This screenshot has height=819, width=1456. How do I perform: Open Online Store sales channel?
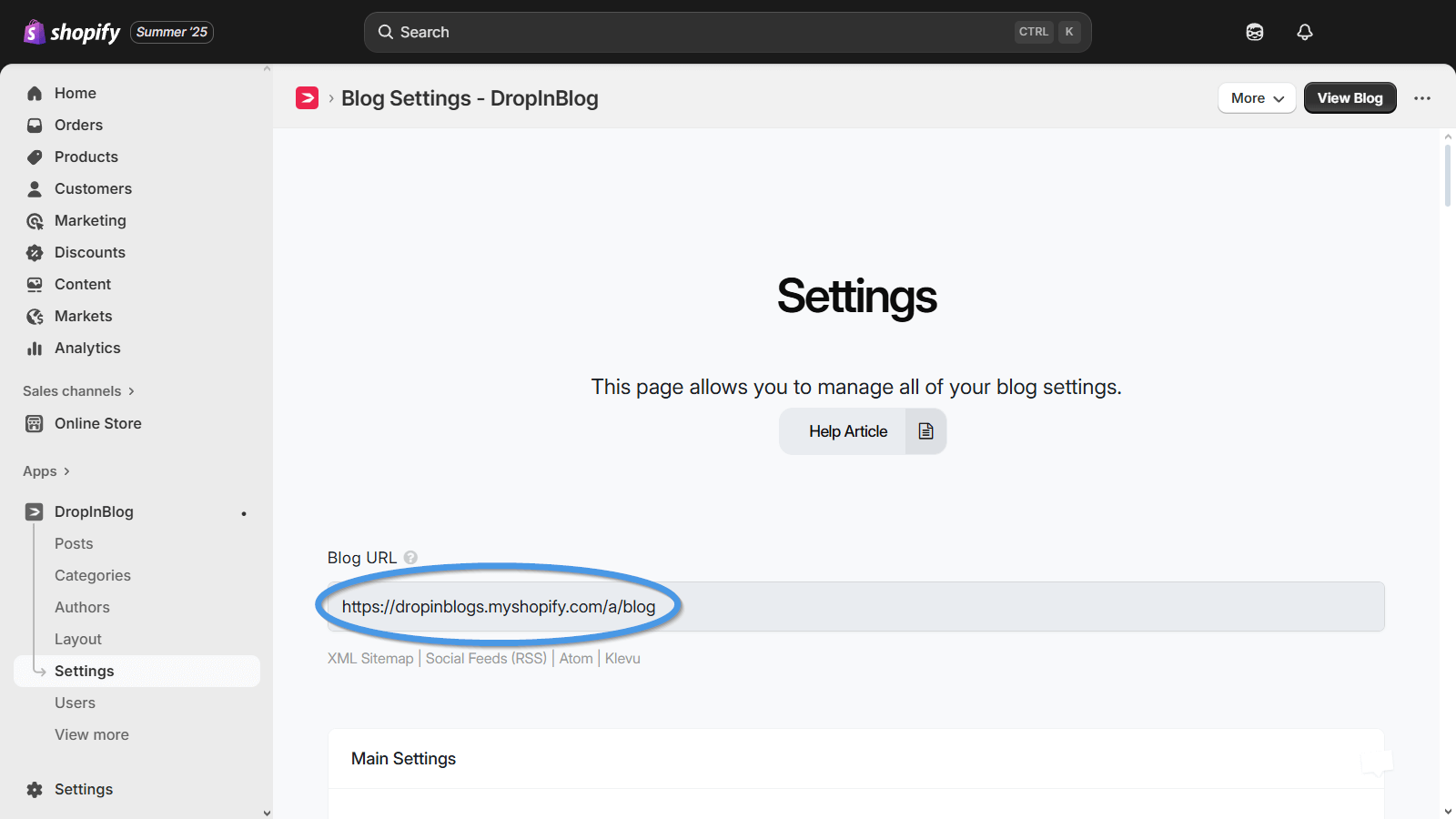pos(98,423)
